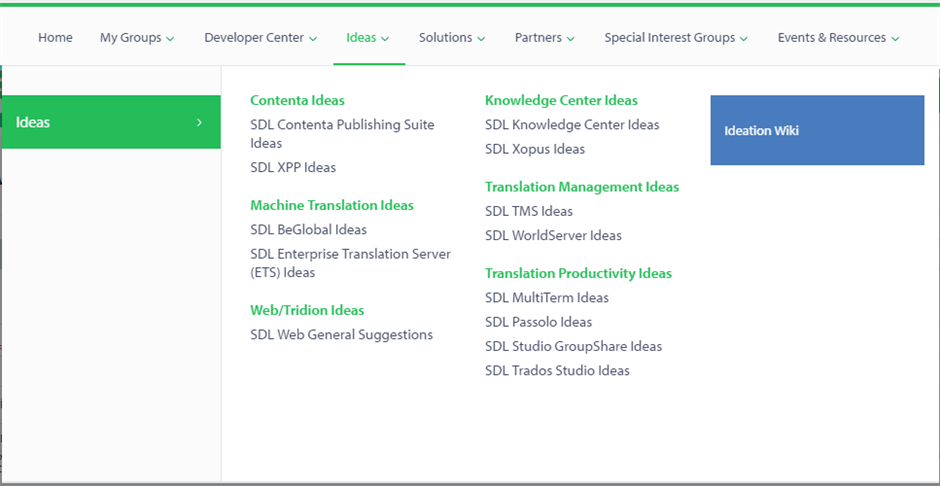Viewport: 940px width, 486px height.
Task: Open the Special Interest Groups menu
Action: pos(676,38)
